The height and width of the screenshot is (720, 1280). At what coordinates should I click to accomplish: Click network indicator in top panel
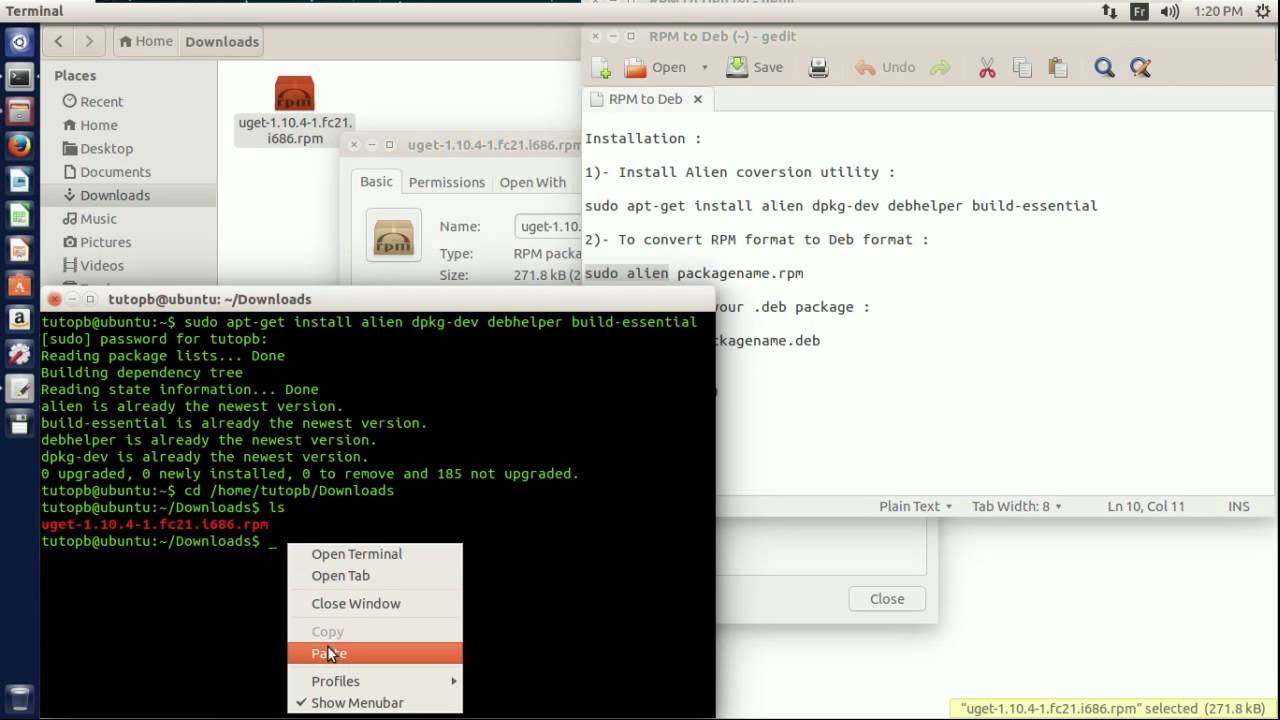coord(1110,11)
